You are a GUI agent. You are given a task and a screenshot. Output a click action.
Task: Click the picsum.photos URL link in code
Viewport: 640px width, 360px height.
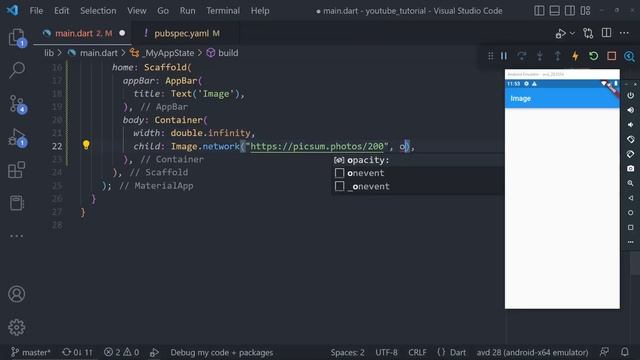coord(317,146)
